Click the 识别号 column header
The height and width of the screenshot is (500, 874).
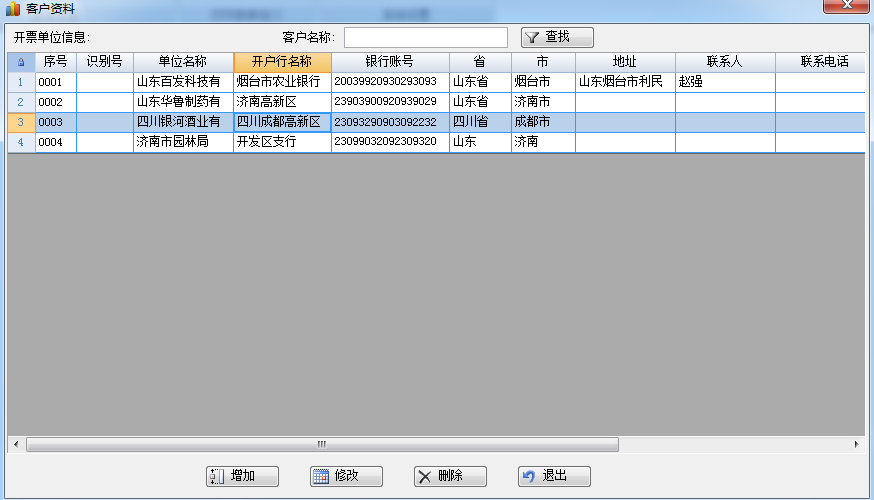(x=105, y=62)
